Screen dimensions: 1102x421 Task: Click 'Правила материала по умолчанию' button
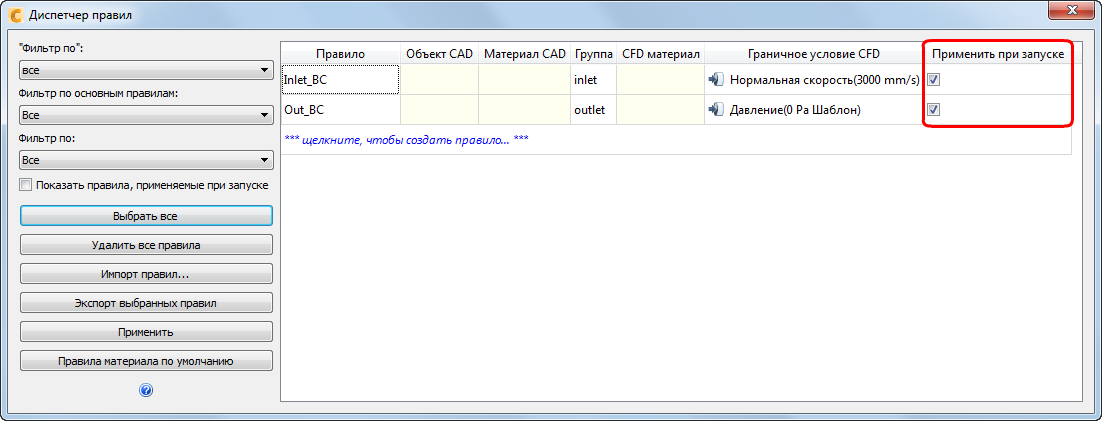(x=146, y=361)
